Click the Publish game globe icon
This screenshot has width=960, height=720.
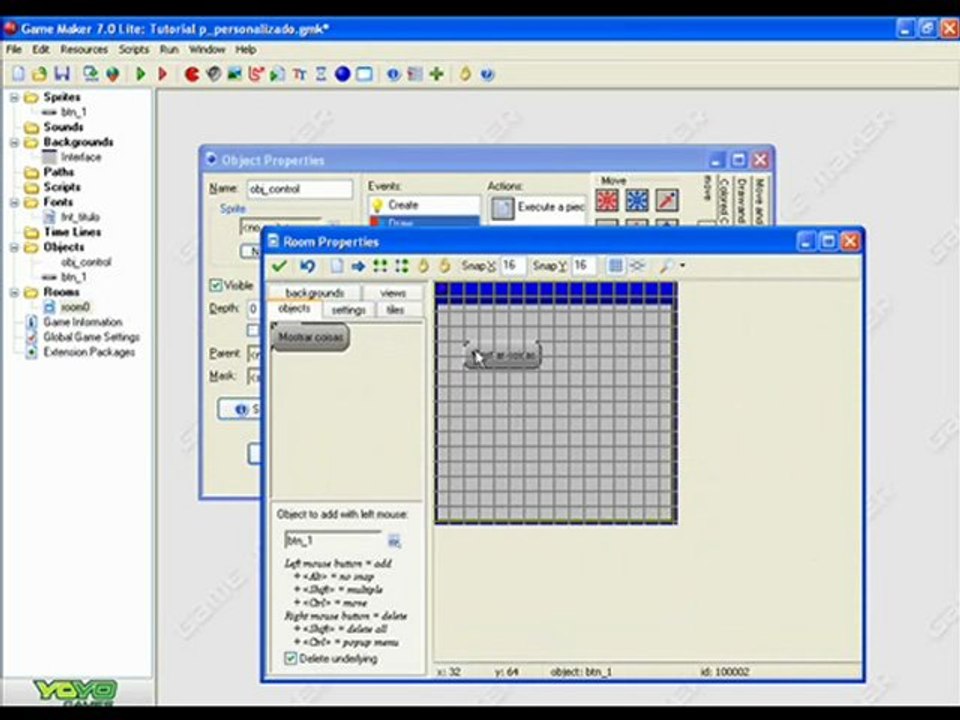pos(113,74)
